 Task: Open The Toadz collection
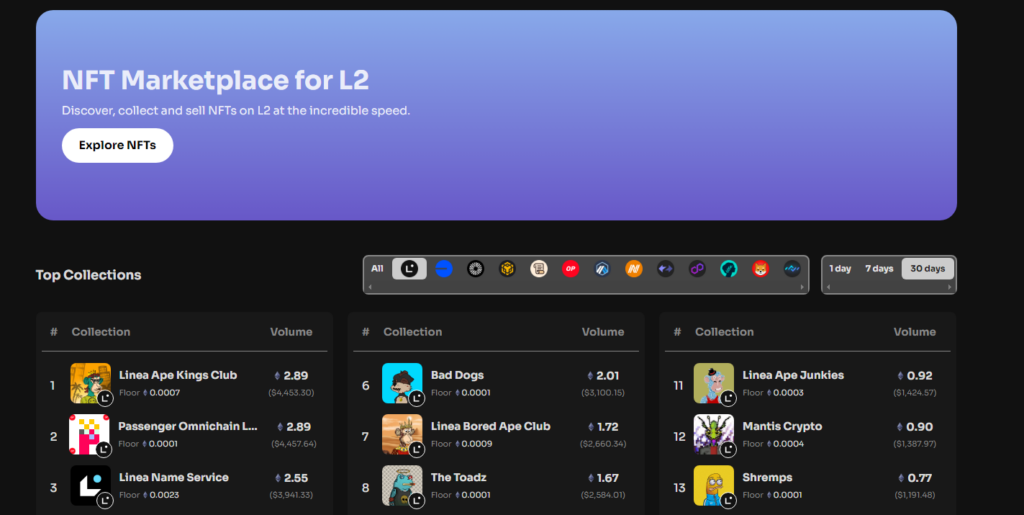[458, 477]
